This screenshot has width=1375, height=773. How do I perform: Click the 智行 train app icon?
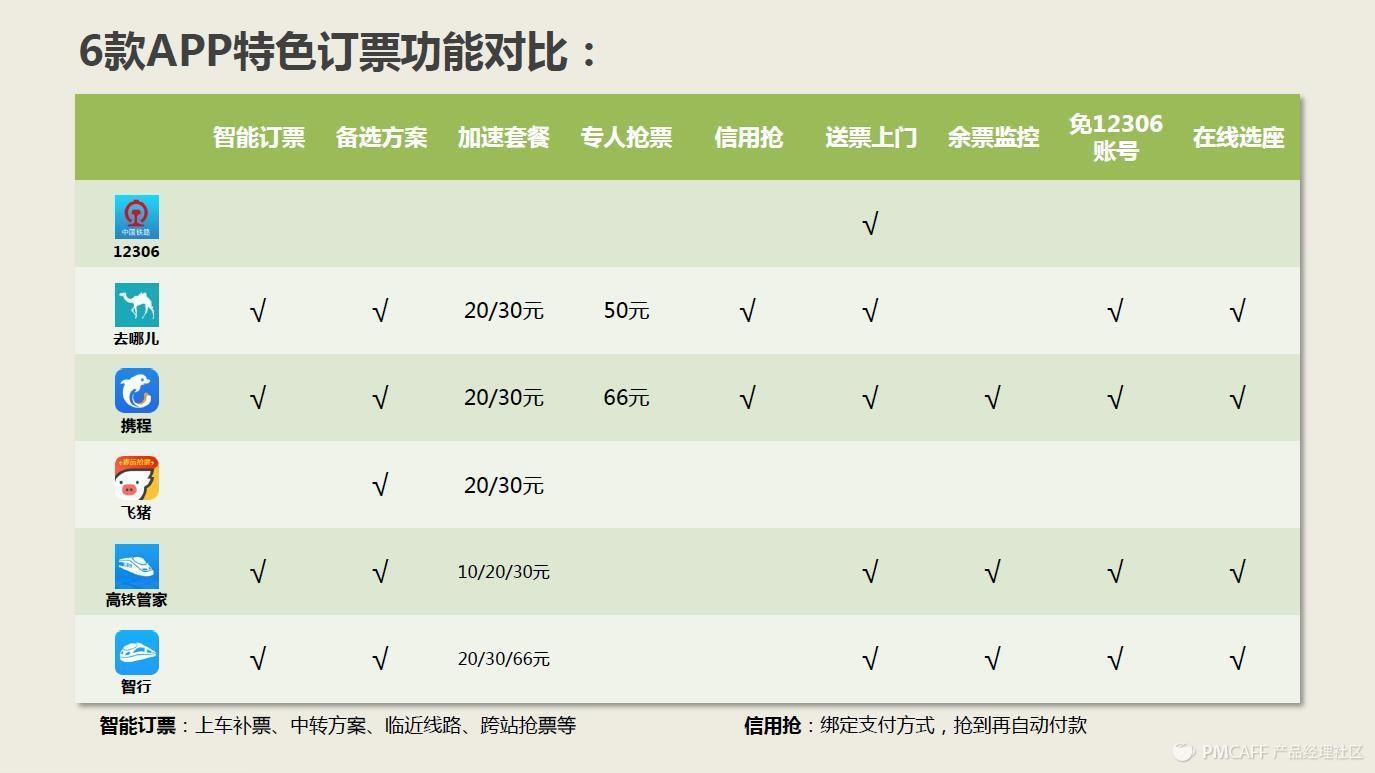(x=136, y=652)
